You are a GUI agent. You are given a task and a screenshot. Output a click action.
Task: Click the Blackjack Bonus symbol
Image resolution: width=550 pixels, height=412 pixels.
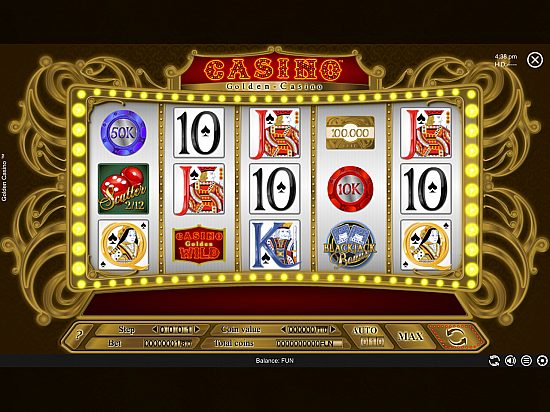(x=350, y=245)
